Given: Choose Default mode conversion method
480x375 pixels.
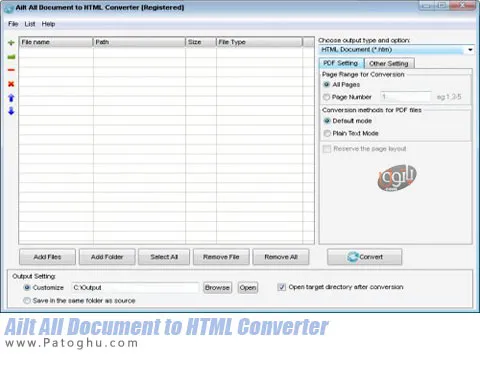Looking at the screenshot, I should point(327,121).
